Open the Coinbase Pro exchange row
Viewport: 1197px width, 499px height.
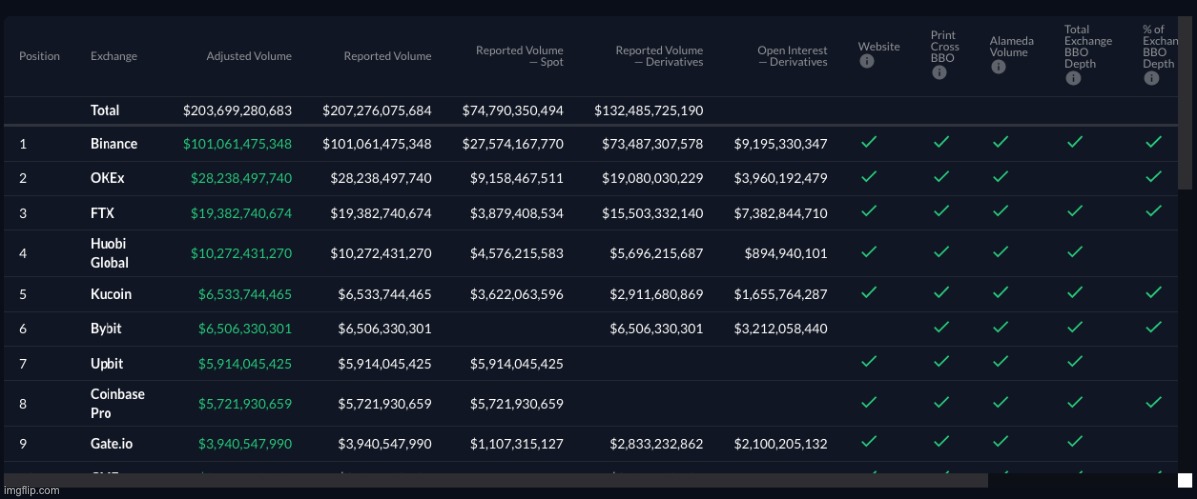[x=591, y=404]
